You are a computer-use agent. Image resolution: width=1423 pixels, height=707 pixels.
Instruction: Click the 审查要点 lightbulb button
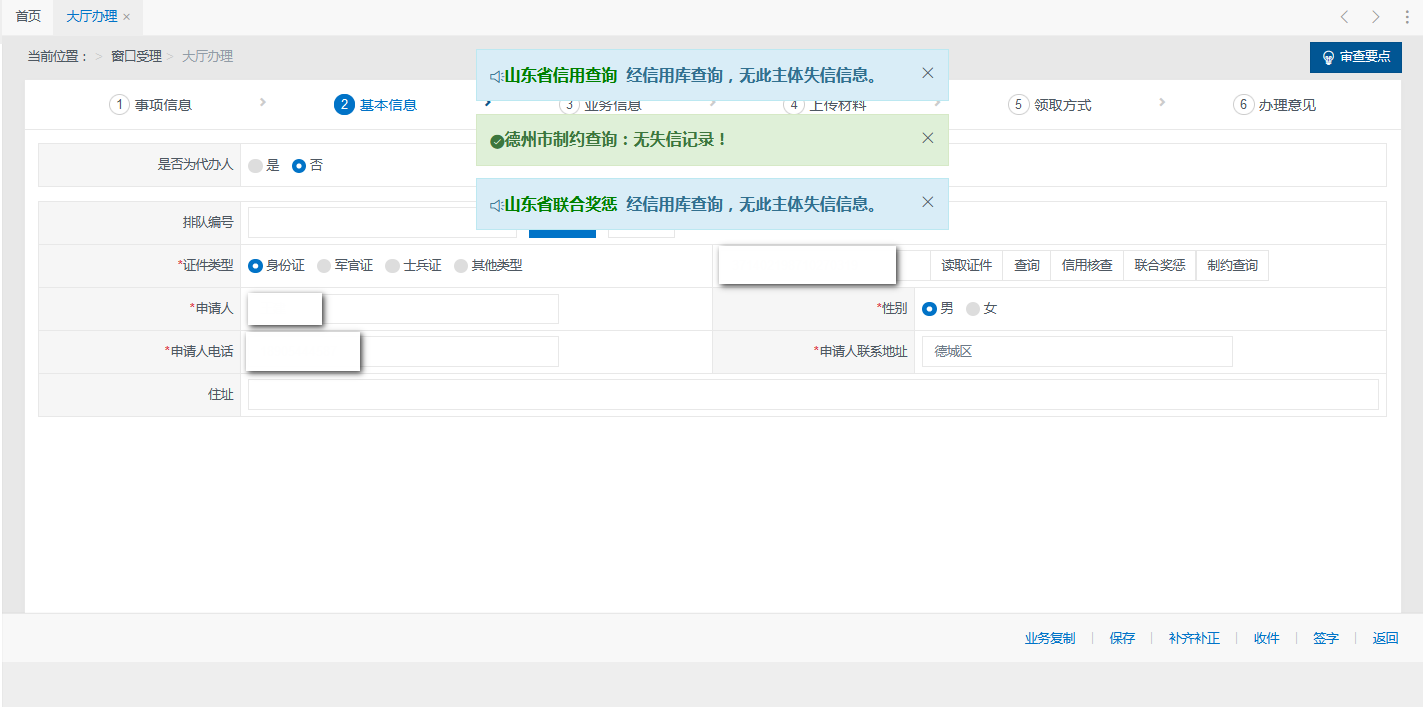[1355, 57]
